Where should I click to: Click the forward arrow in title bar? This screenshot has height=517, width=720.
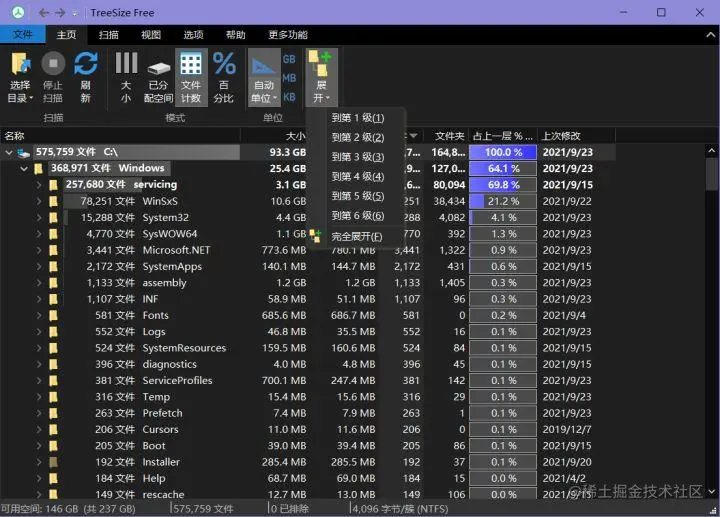coord(60,13)
